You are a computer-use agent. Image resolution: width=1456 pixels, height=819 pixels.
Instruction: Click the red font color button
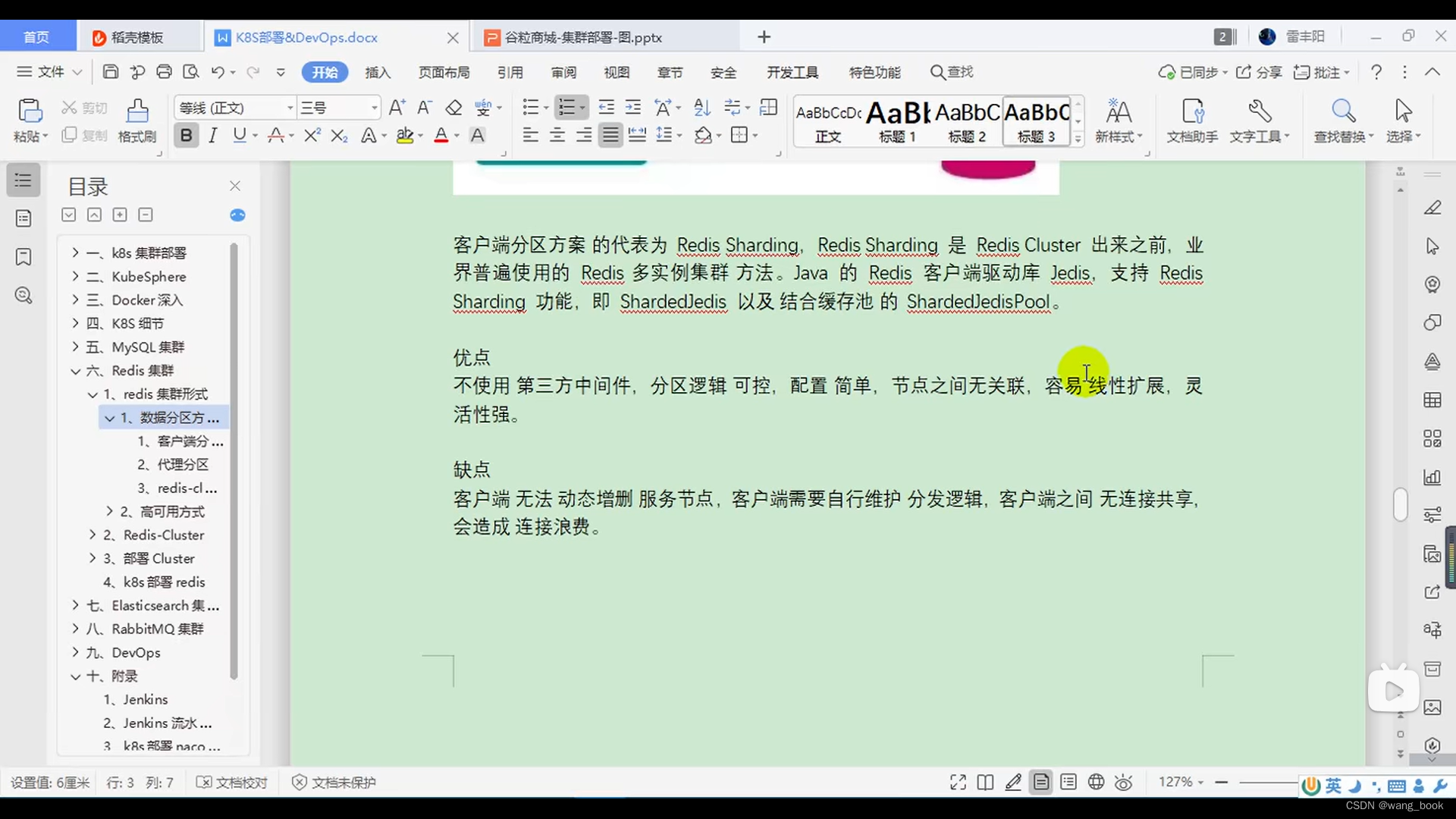(441, 136)
